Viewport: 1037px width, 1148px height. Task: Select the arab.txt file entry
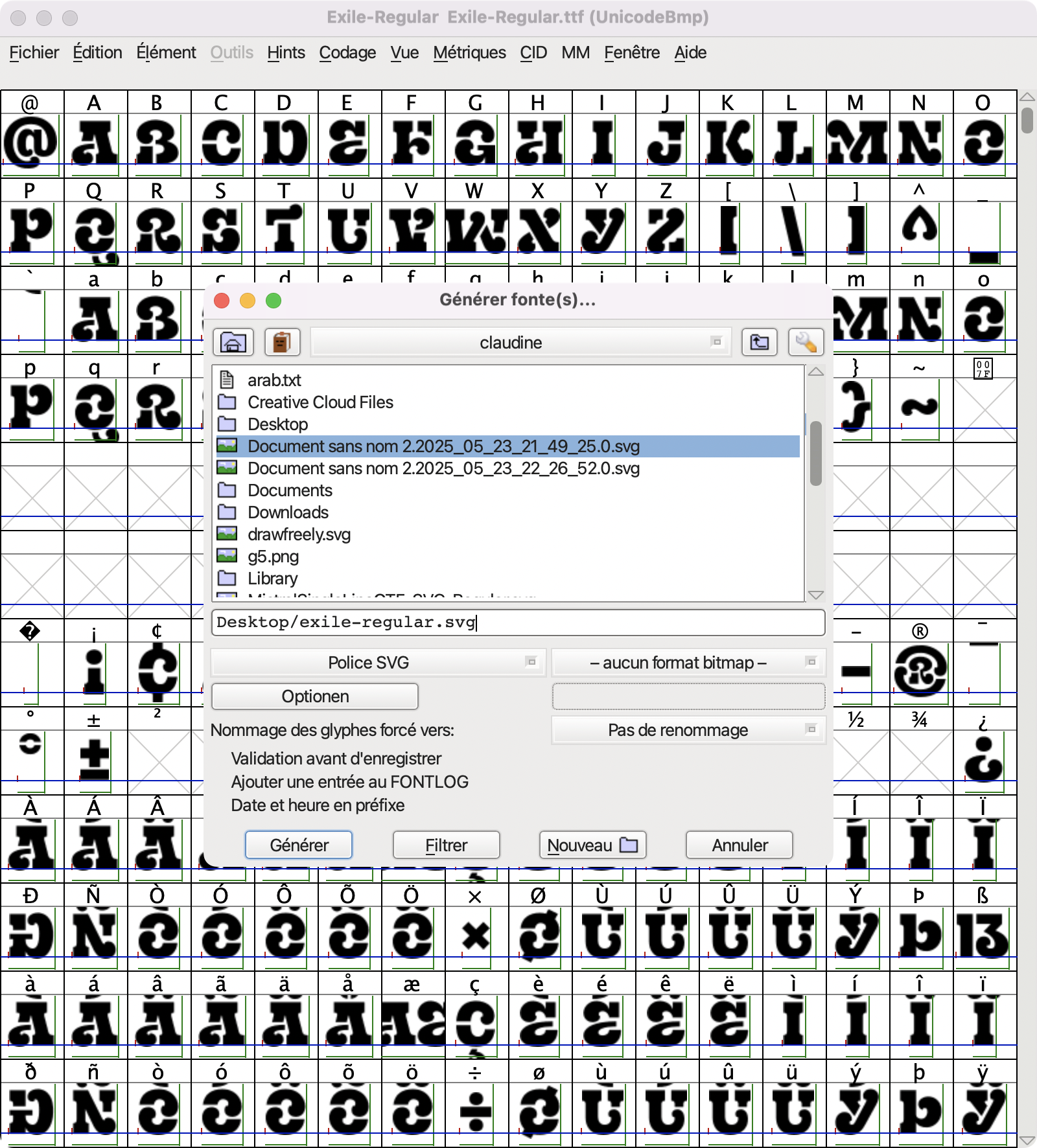(x=507, y=380)
